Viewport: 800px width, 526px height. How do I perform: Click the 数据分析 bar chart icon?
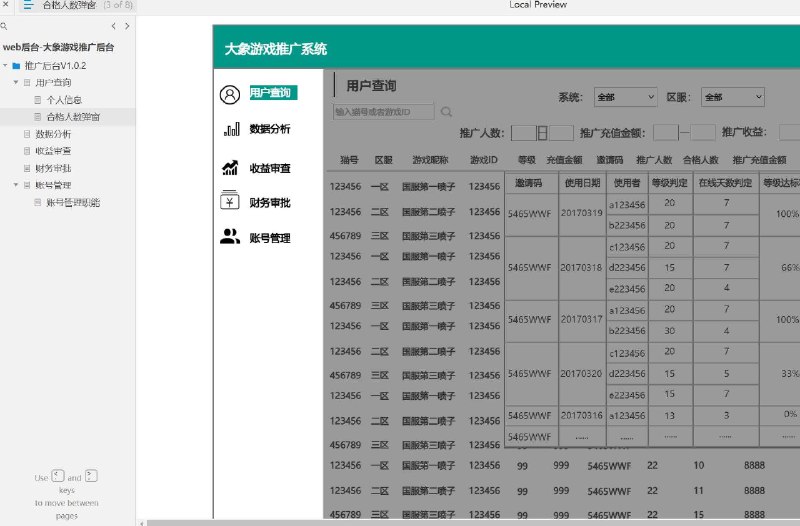pos(231,130)
